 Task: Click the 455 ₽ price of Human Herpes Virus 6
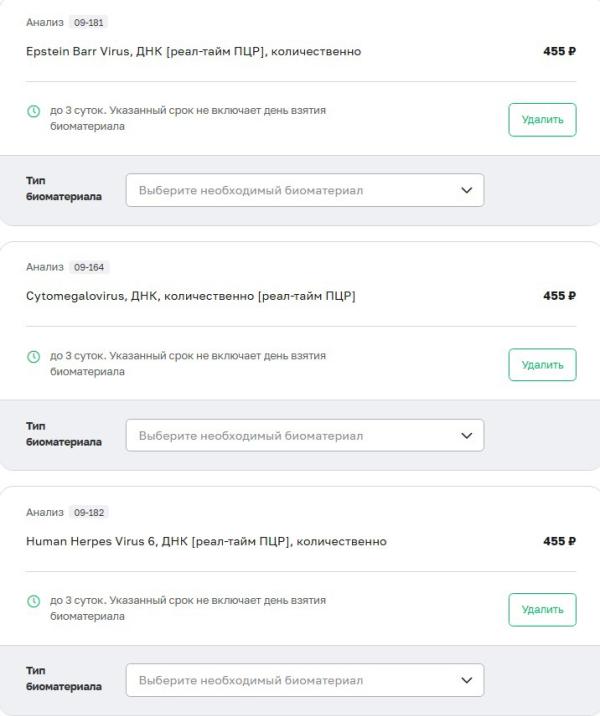click(x=559, y=541)
